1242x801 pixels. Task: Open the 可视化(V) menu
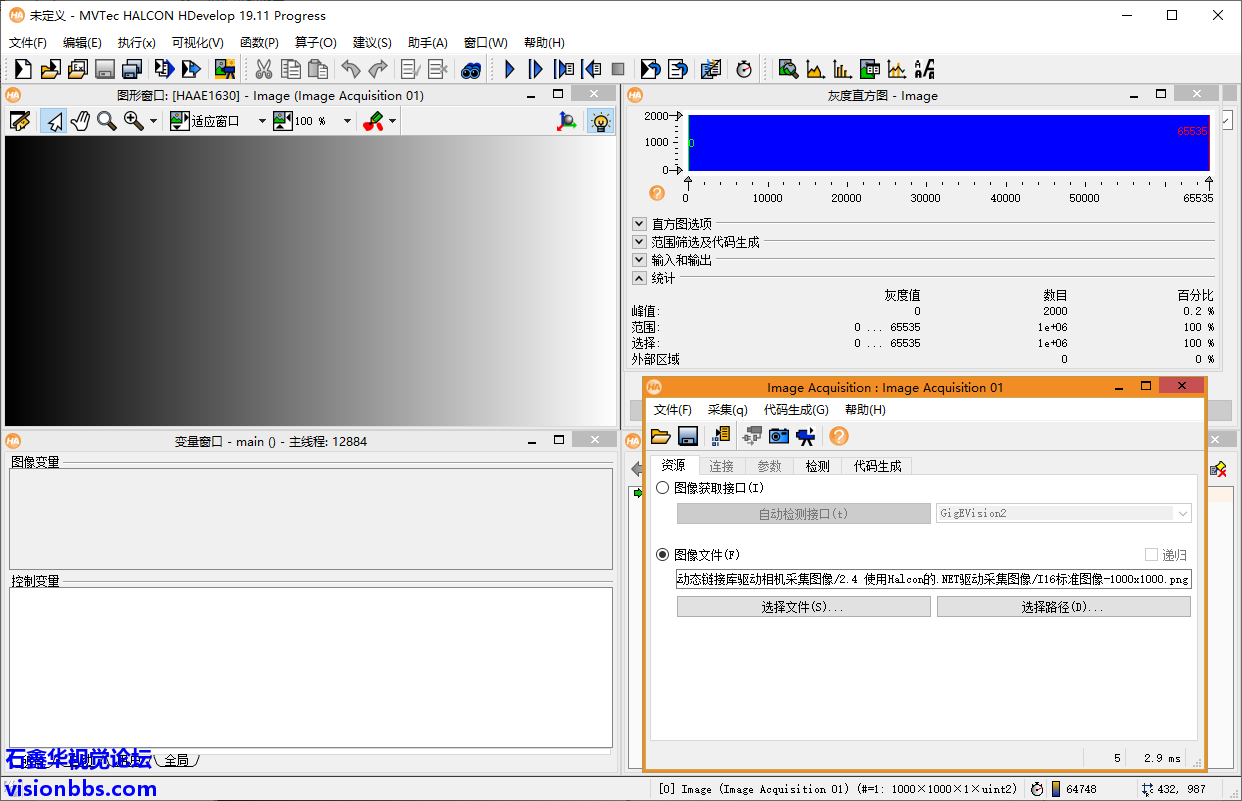198,43
